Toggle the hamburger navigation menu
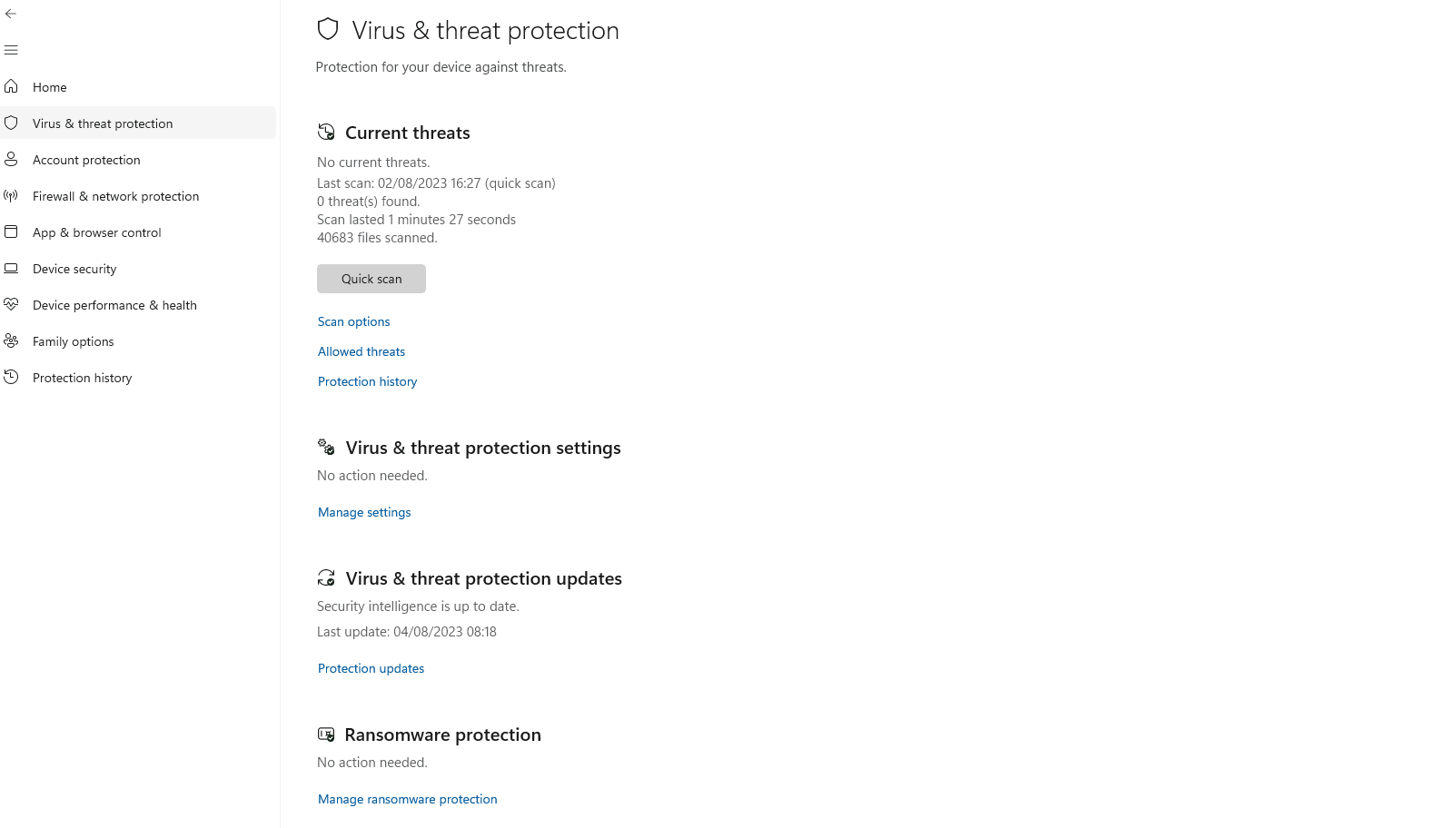This screenshot has width=1456, height=828. tap(11, 50)
